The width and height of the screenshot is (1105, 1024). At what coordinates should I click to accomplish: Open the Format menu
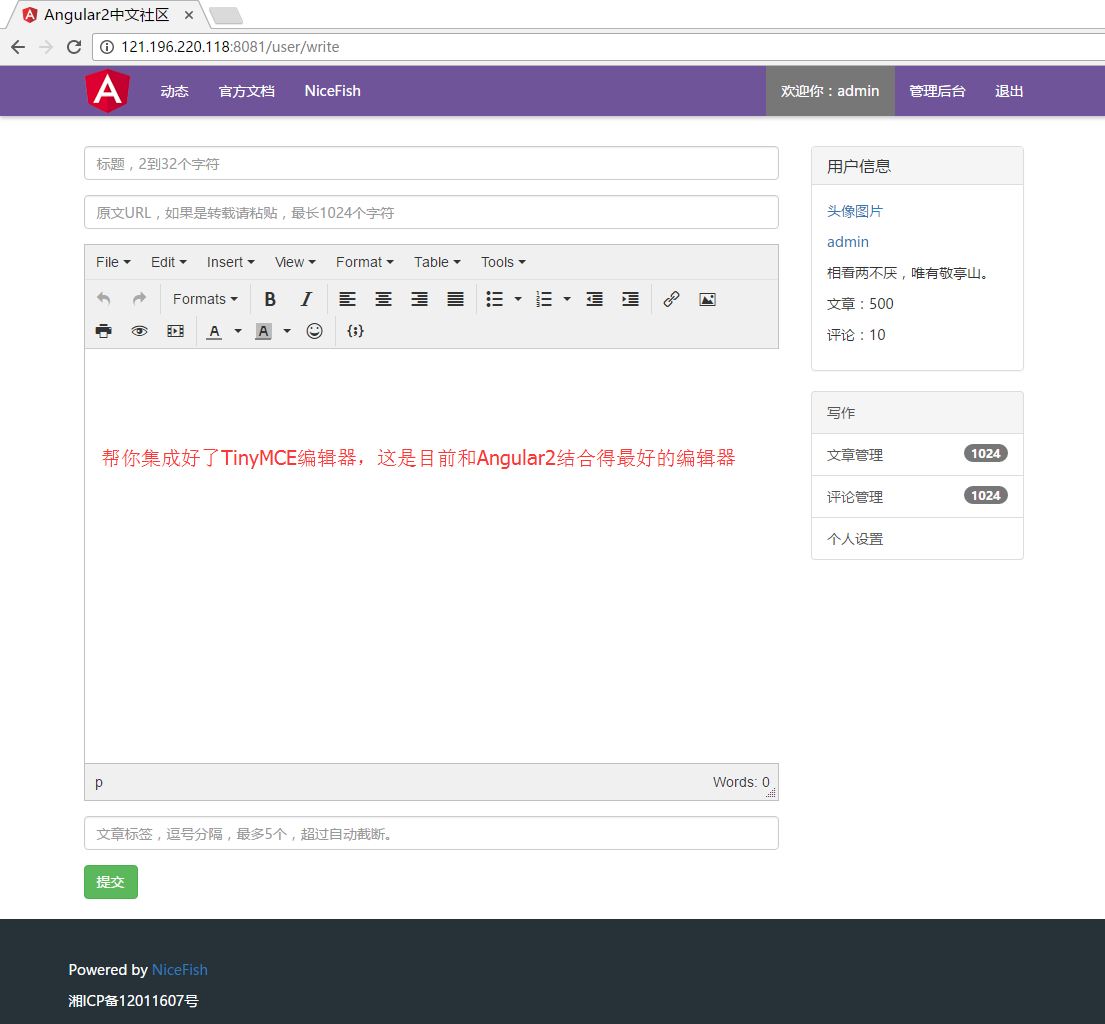364,262
